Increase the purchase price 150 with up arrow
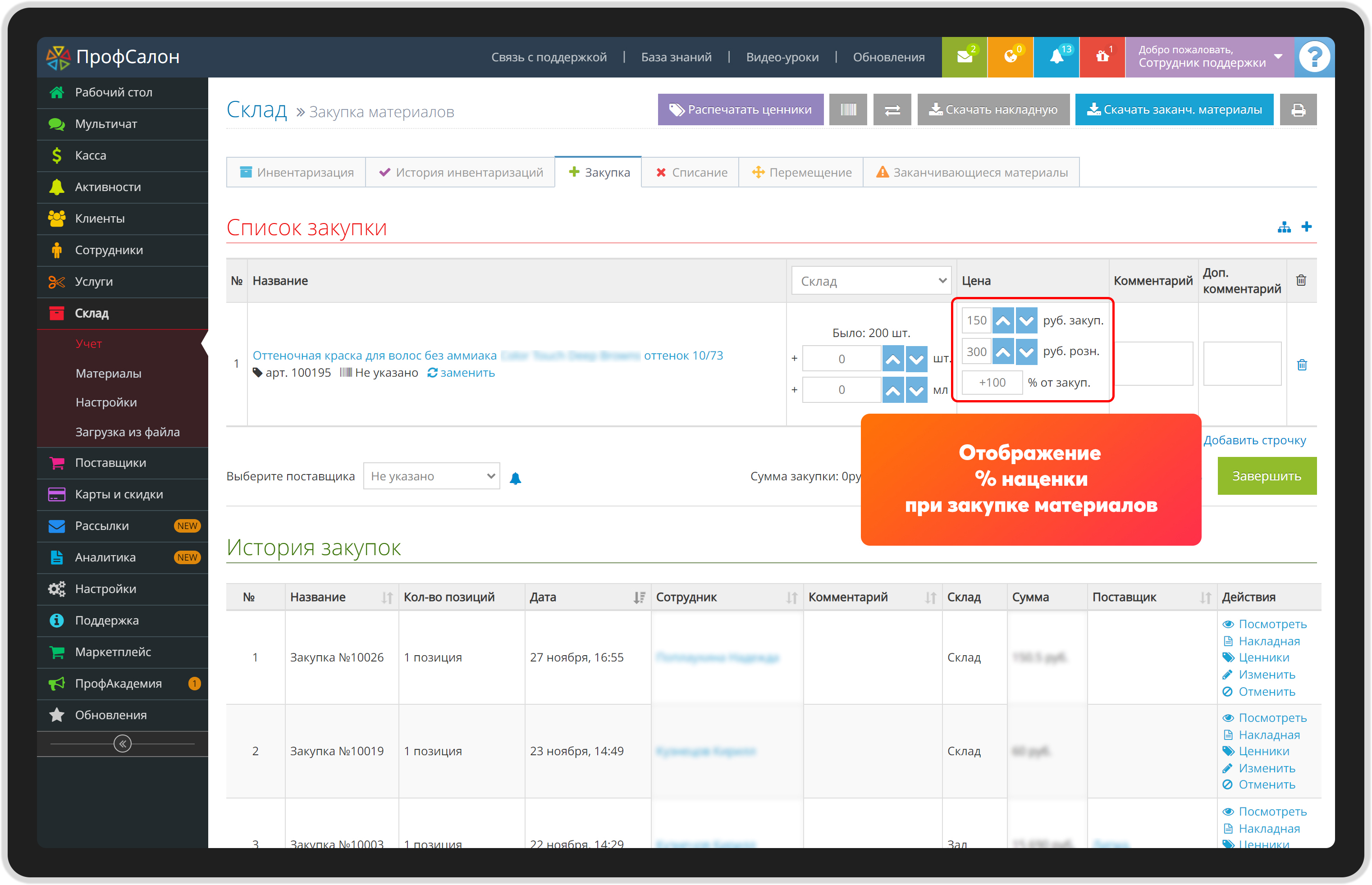This screenshot has height=885, width=1372. pyautogui.click(x=1003, y=321)
